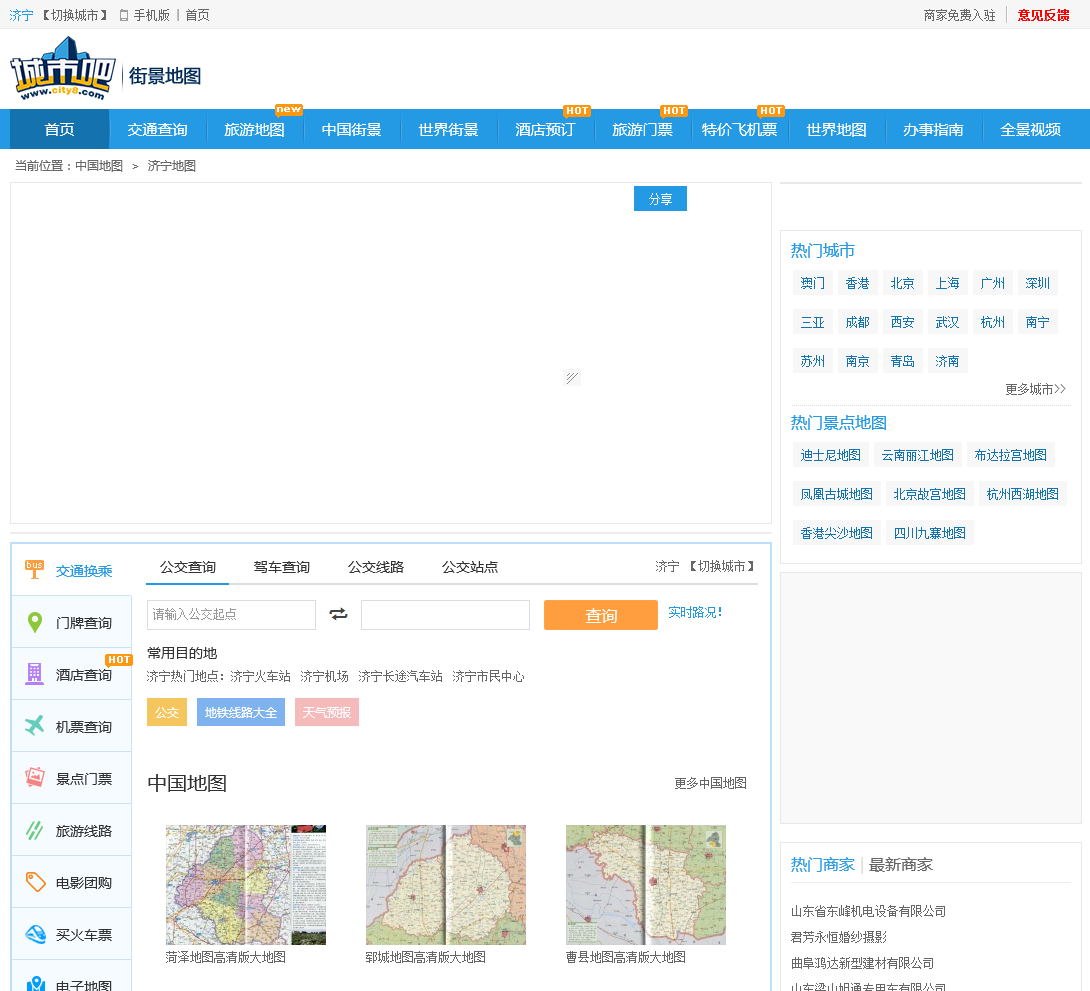Viewport: 1090px width, 991px height.
Task: Click the orange tag icon for 电影团购
Action: (35, 882)
